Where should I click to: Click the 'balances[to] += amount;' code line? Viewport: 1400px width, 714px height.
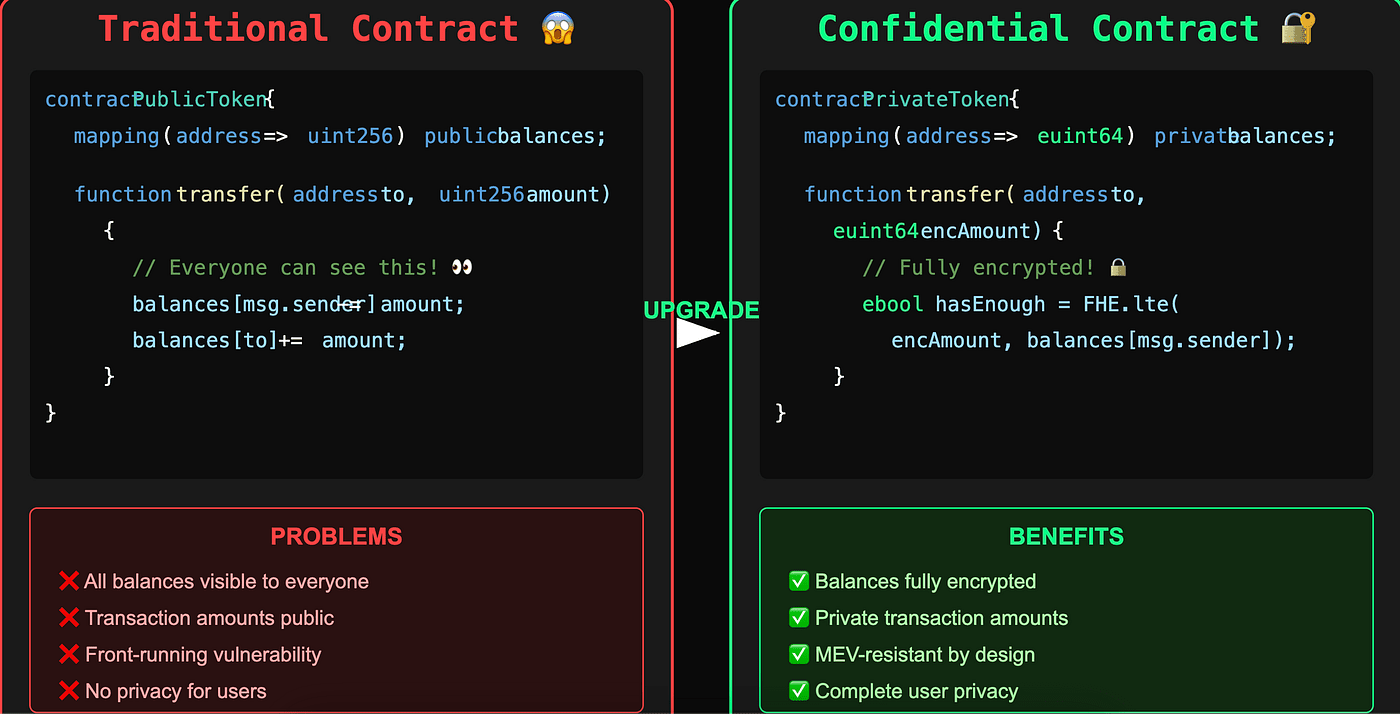pyautogui.click(x=269, y=341)
